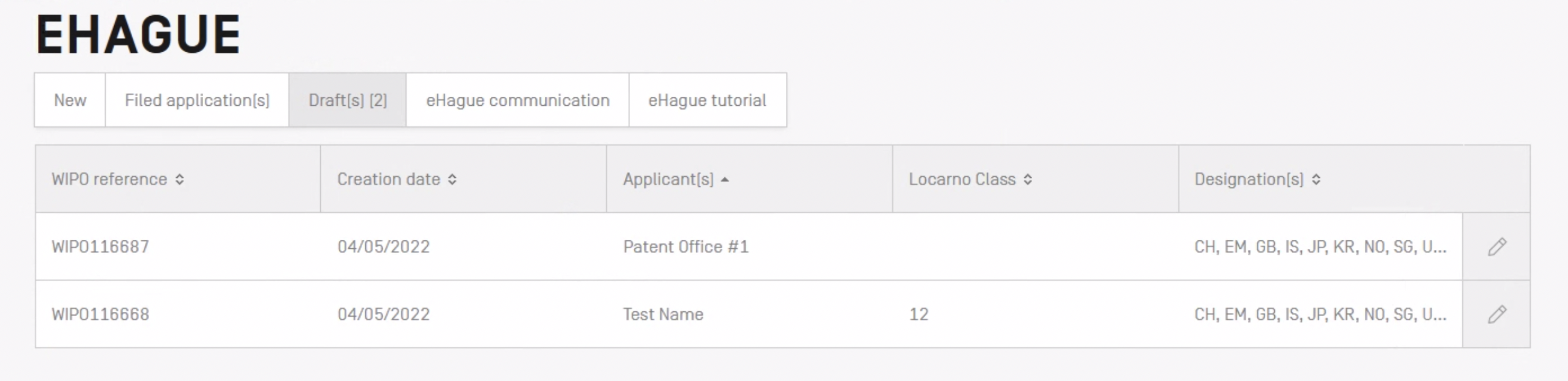Image resolution: width=1568 pixels, height=381 pixels.
Task: Sort by Designation(s) arrows
Action: coord(1316,180)
